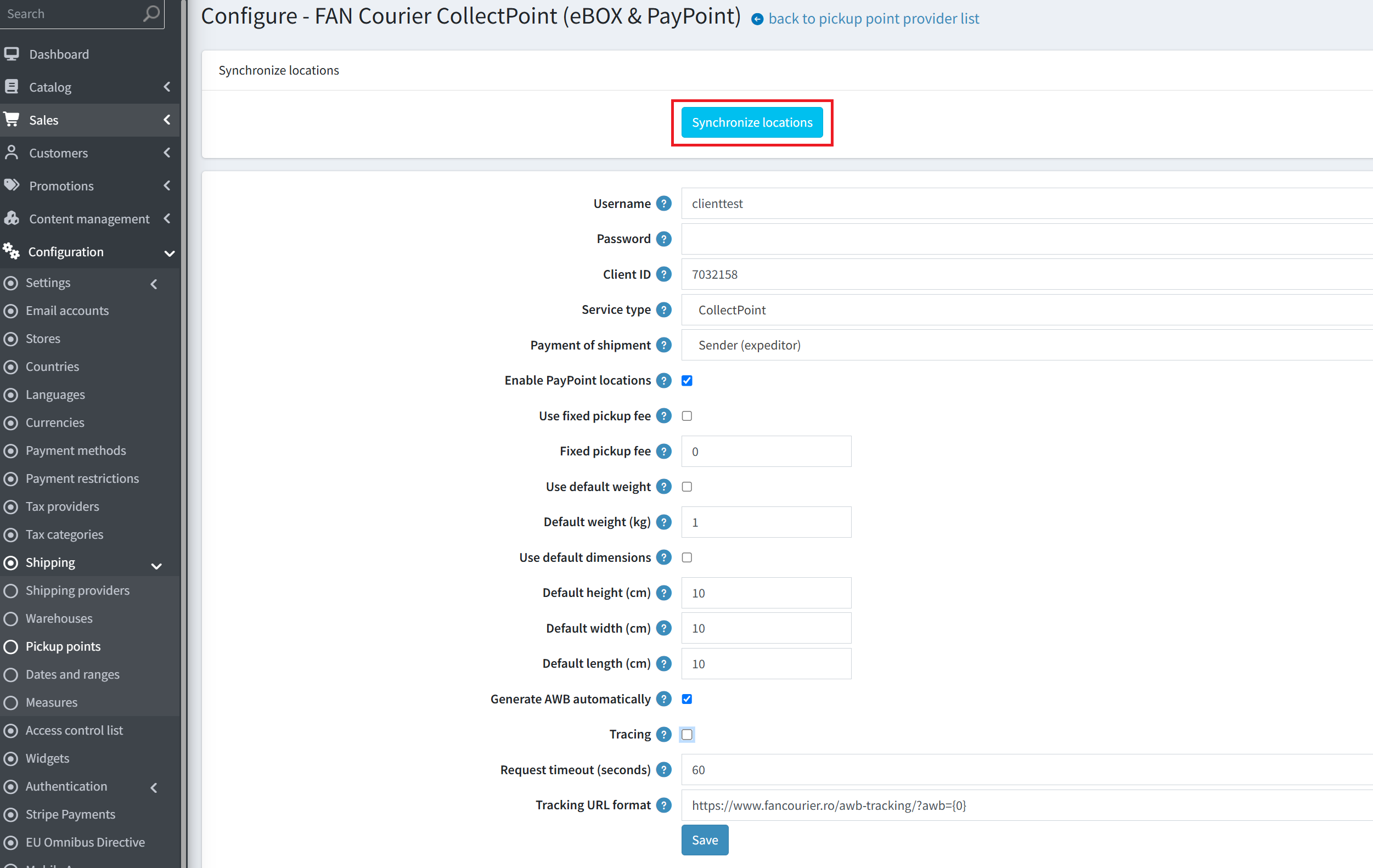Image resolution: width=1373 pixels, height=868 pixels.
Task: Click the Sales shopping cart icon
Action: coord(12,119)
